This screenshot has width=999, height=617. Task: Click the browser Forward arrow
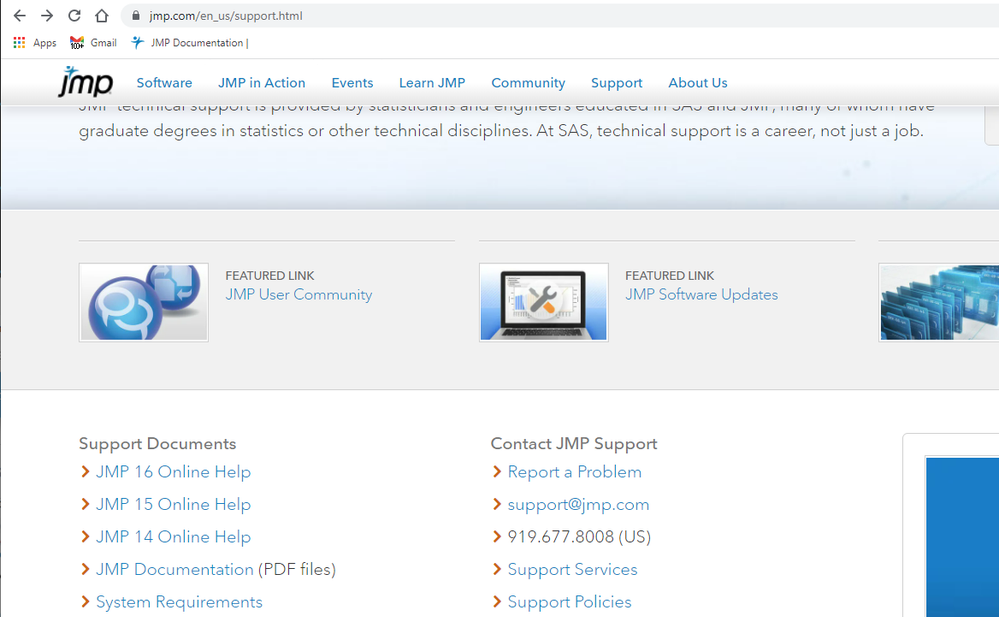tap(47, 16)
